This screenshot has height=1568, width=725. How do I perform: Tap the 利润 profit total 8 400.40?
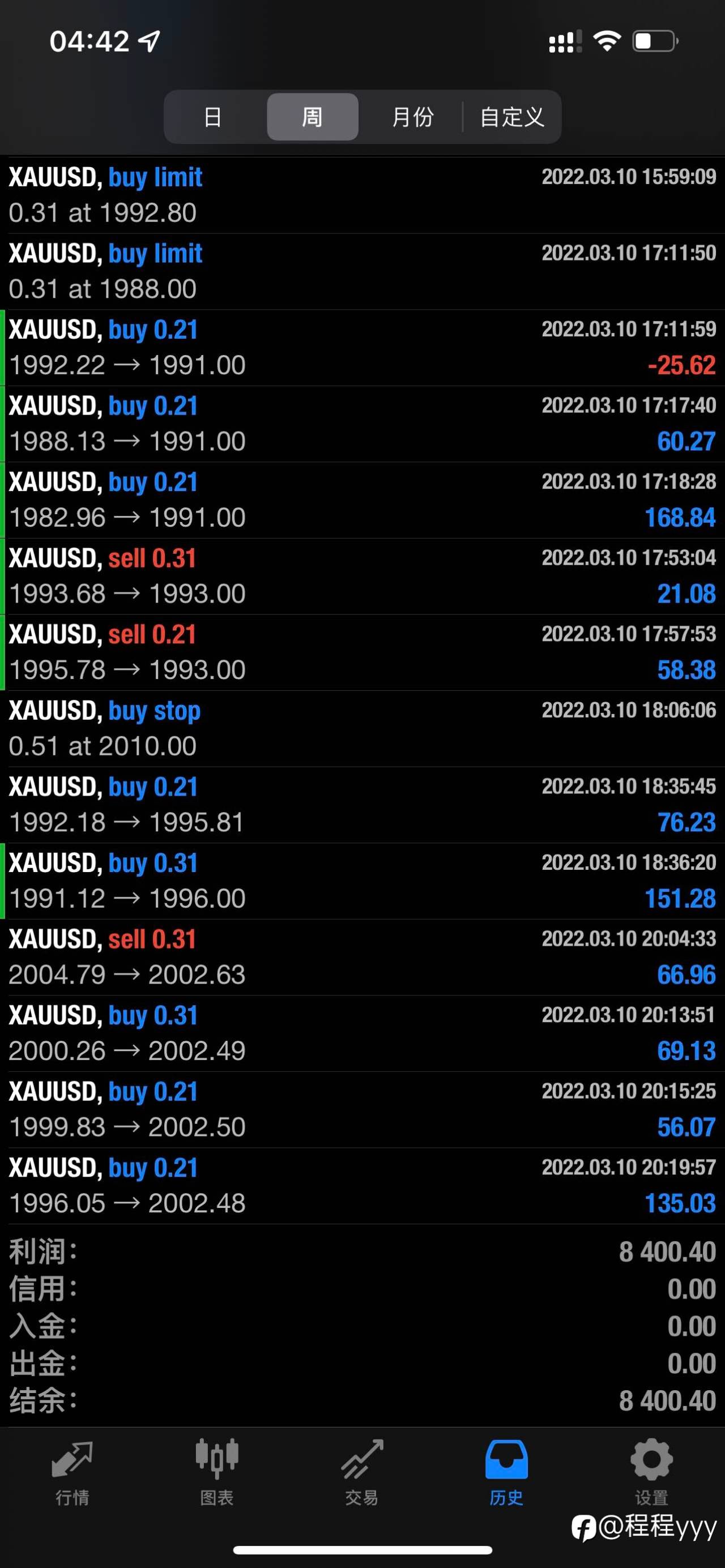pyautogui.click(x=667, y=1252)
